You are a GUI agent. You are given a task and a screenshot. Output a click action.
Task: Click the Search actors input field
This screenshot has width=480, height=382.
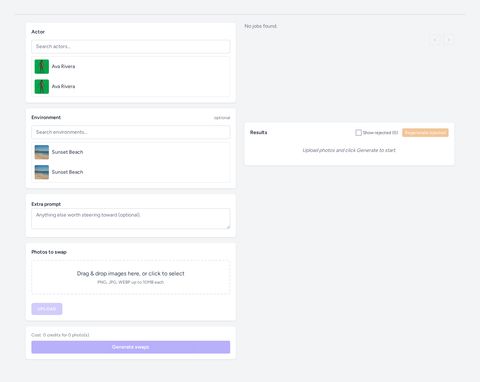131,47
